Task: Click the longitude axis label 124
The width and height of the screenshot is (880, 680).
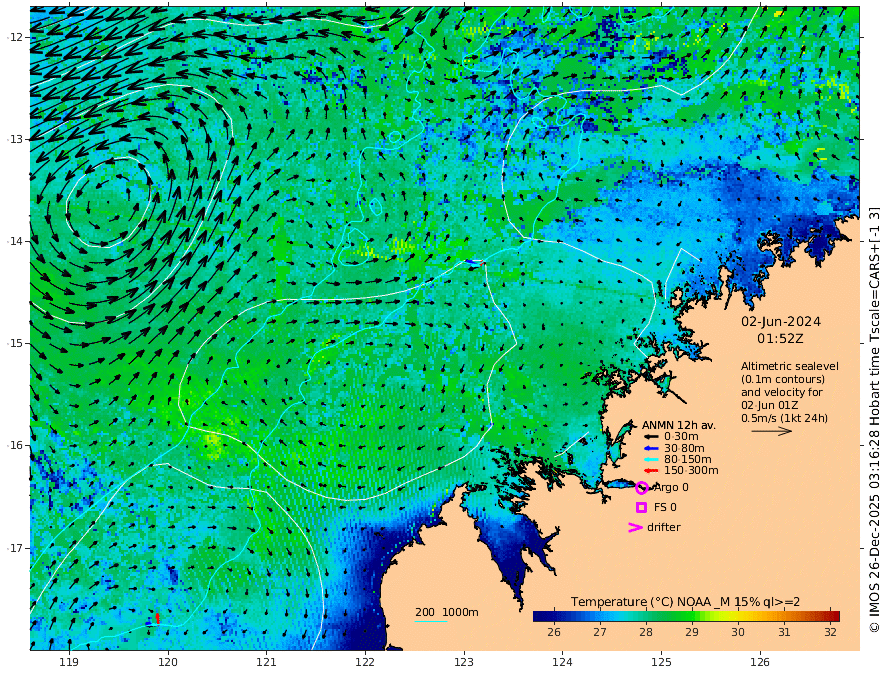Action: pos(562,663)
